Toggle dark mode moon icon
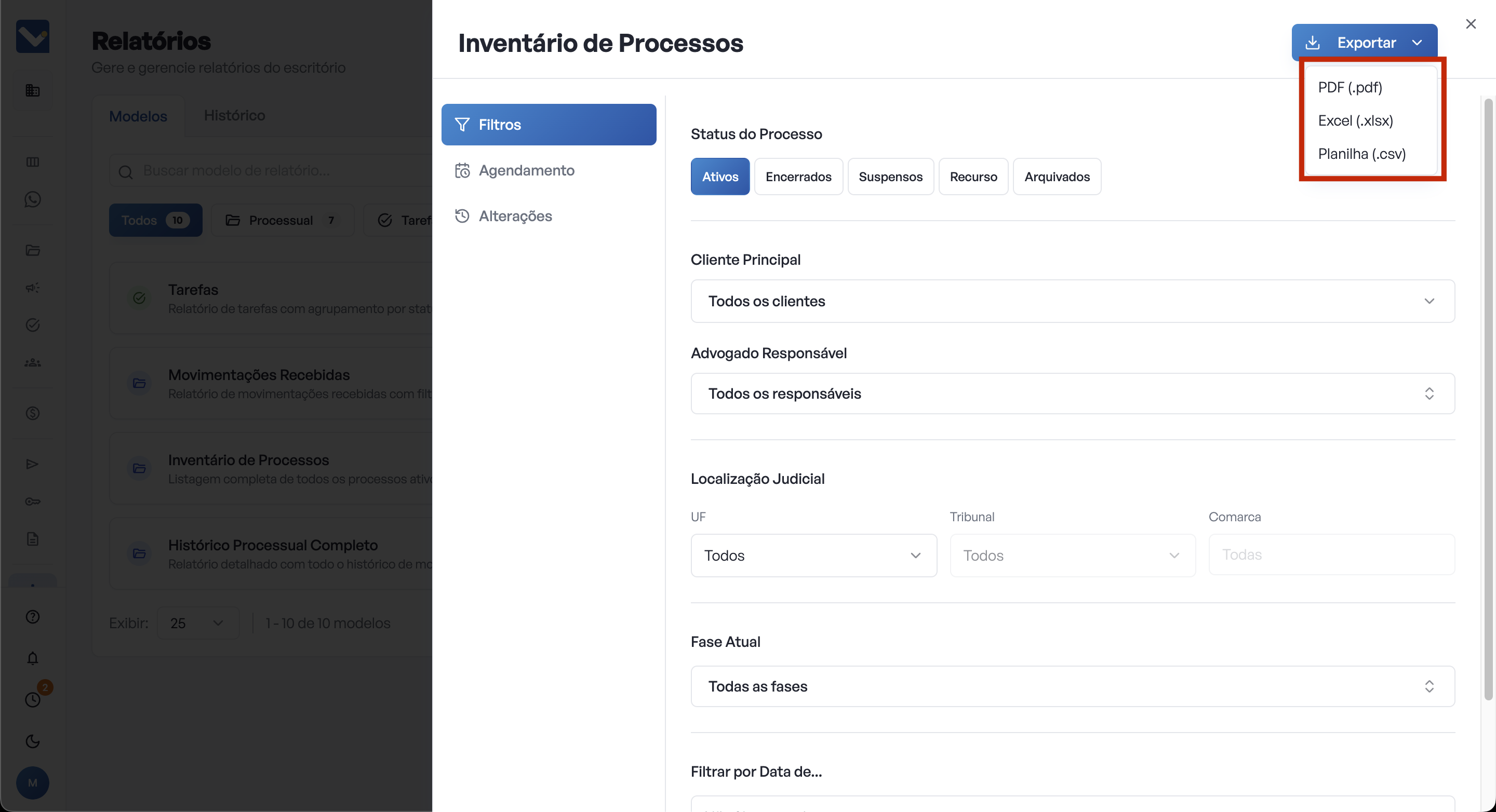The width and height of the screenshot is (1496, 812). click(33, 740)
